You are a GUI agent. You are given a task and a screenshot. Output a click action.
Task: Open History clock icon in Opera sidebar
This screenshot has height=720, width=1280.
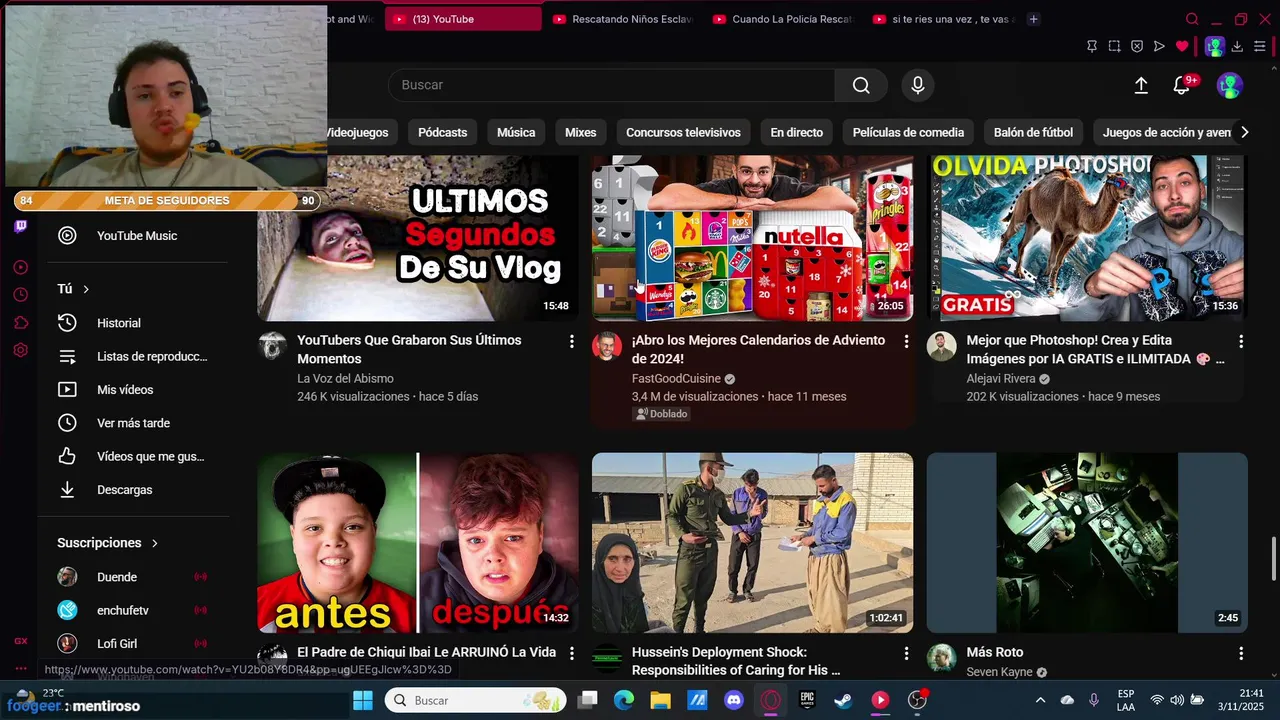(x=21, y=295)
